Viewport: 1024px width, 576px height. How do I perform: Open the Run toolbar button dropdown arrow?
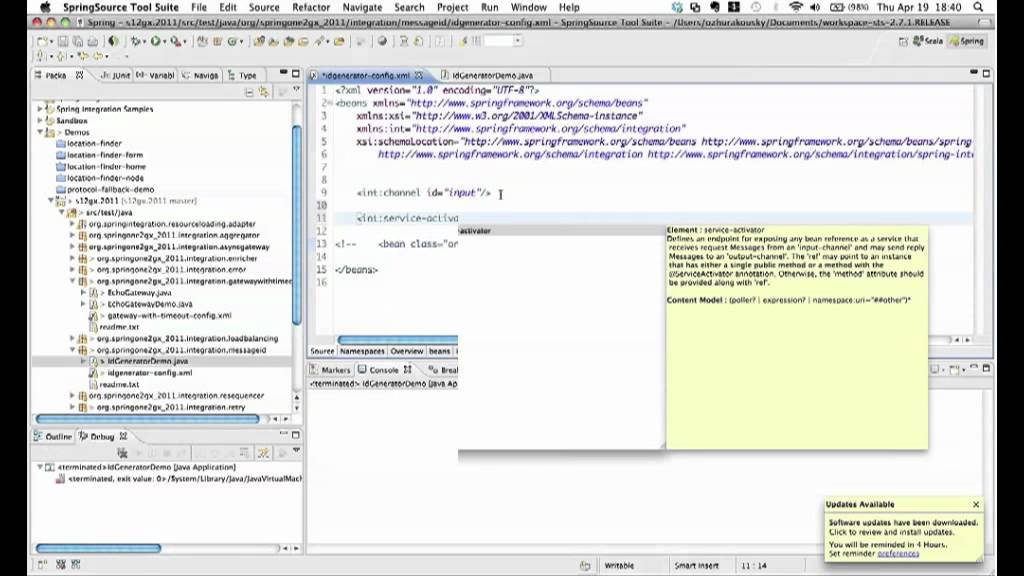[x=165, y=42]
